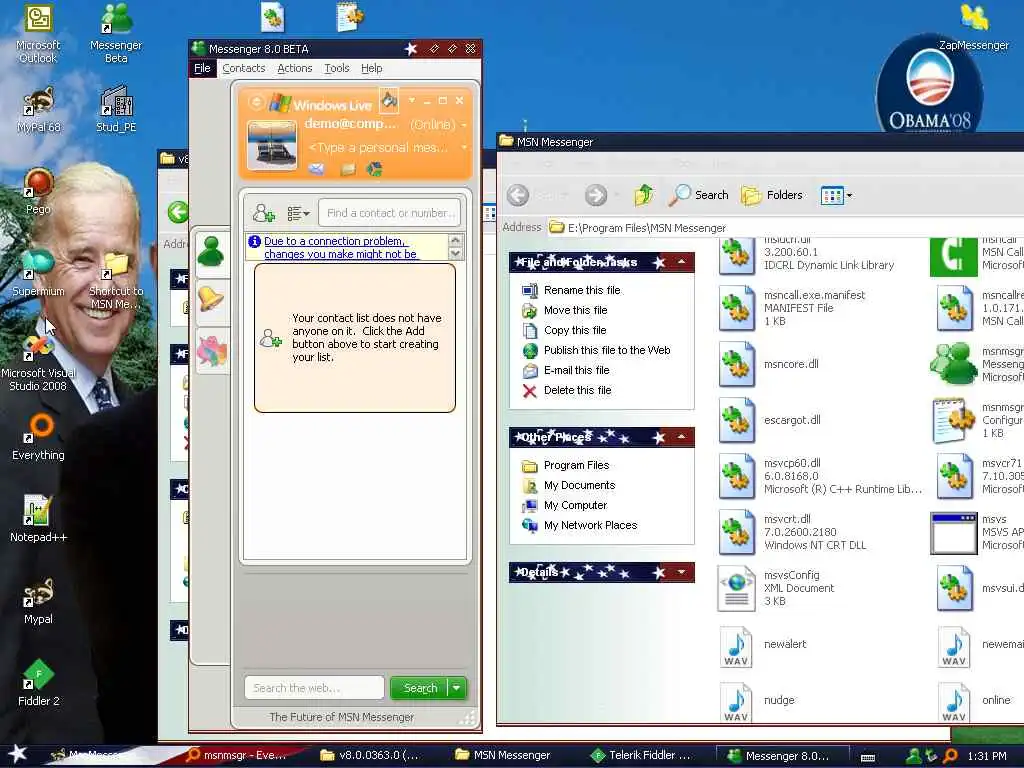Click the paint bucket color scheme icon
The width and height of the screenshot is (1024, 768).
pos(389,100)
